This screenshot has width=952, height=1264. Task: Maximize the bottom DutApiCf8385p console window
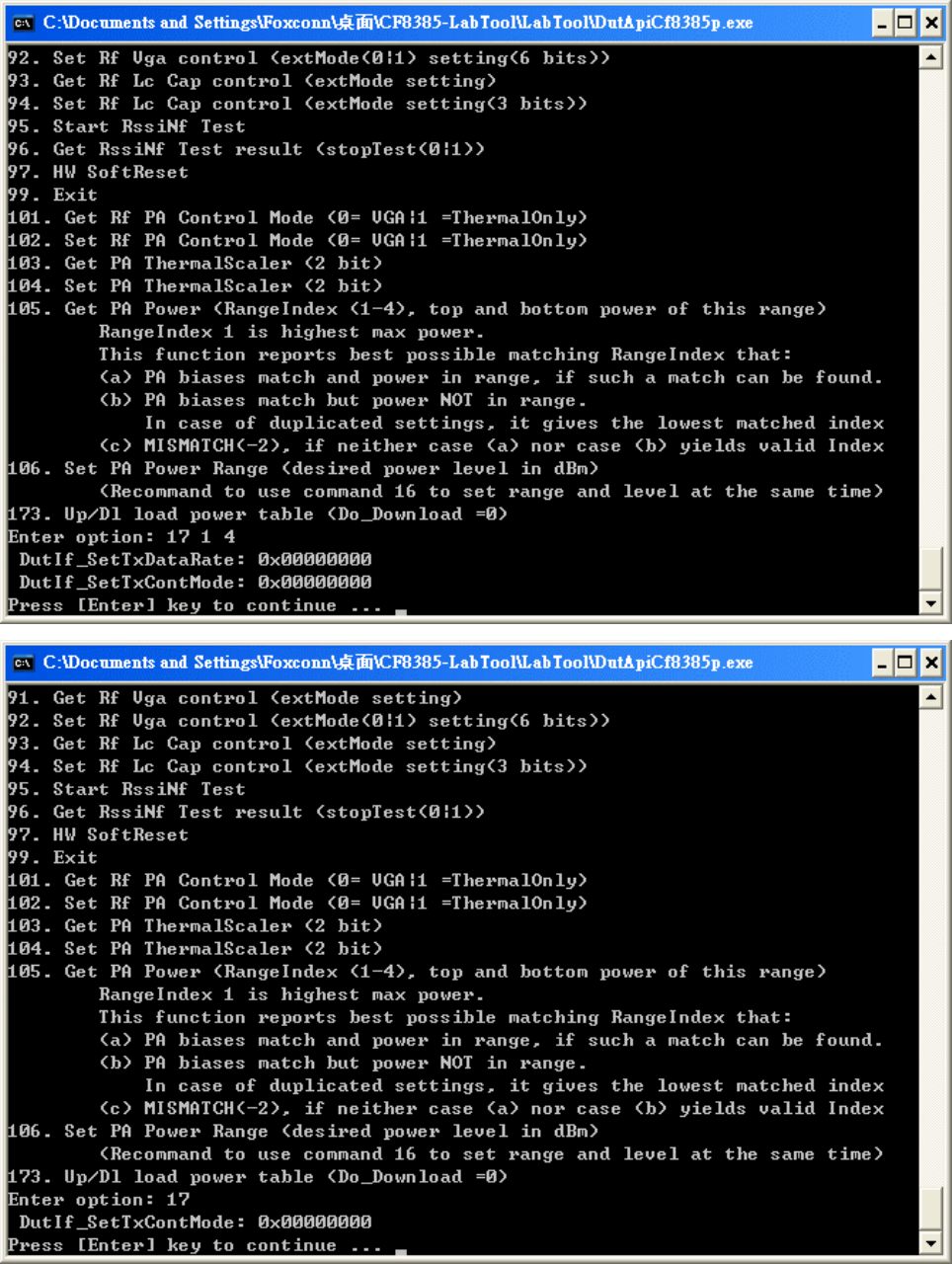(x=906, y=663)
